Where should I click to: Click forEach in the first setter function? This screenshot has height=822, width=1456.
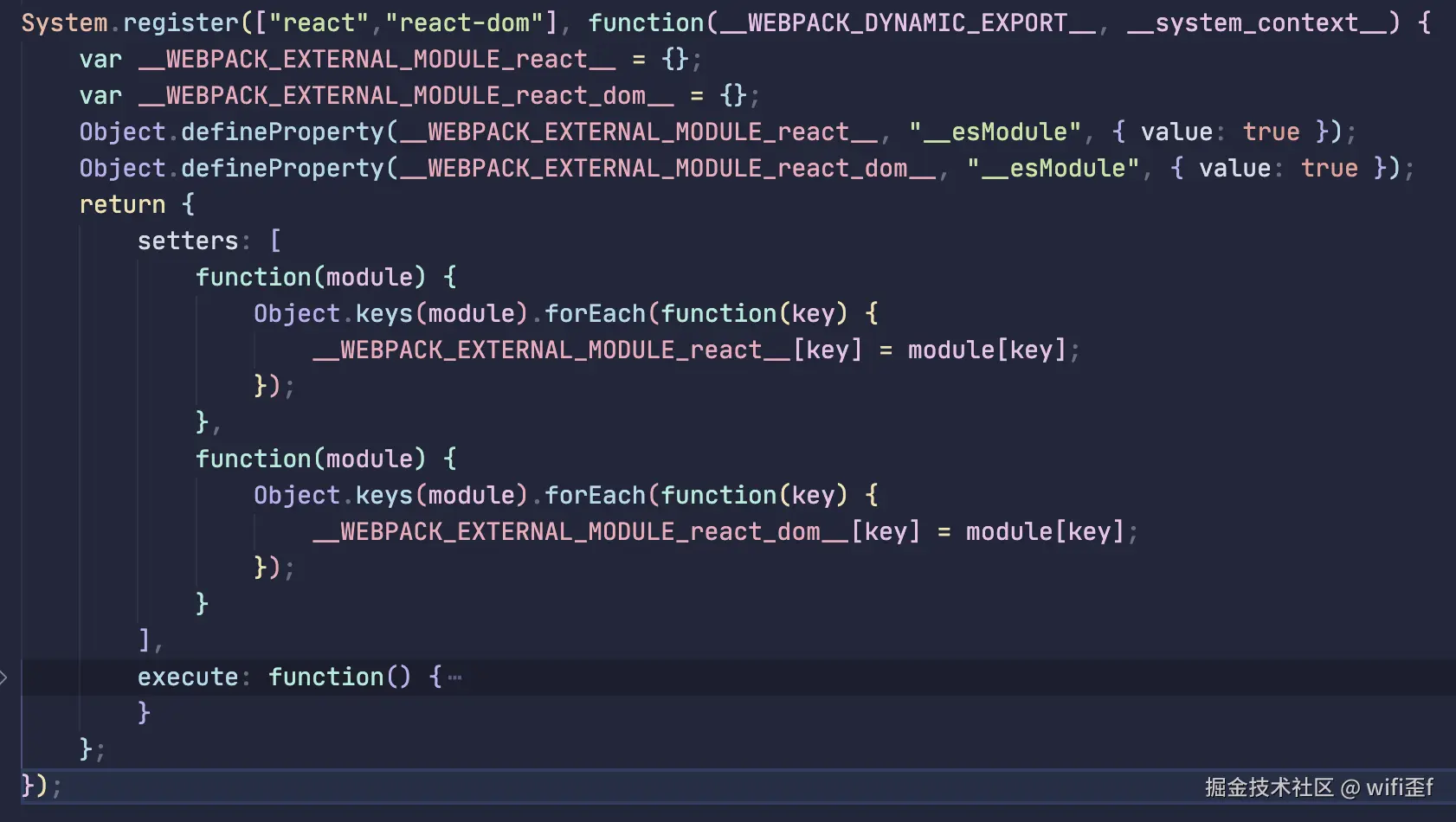pos(596,313)
